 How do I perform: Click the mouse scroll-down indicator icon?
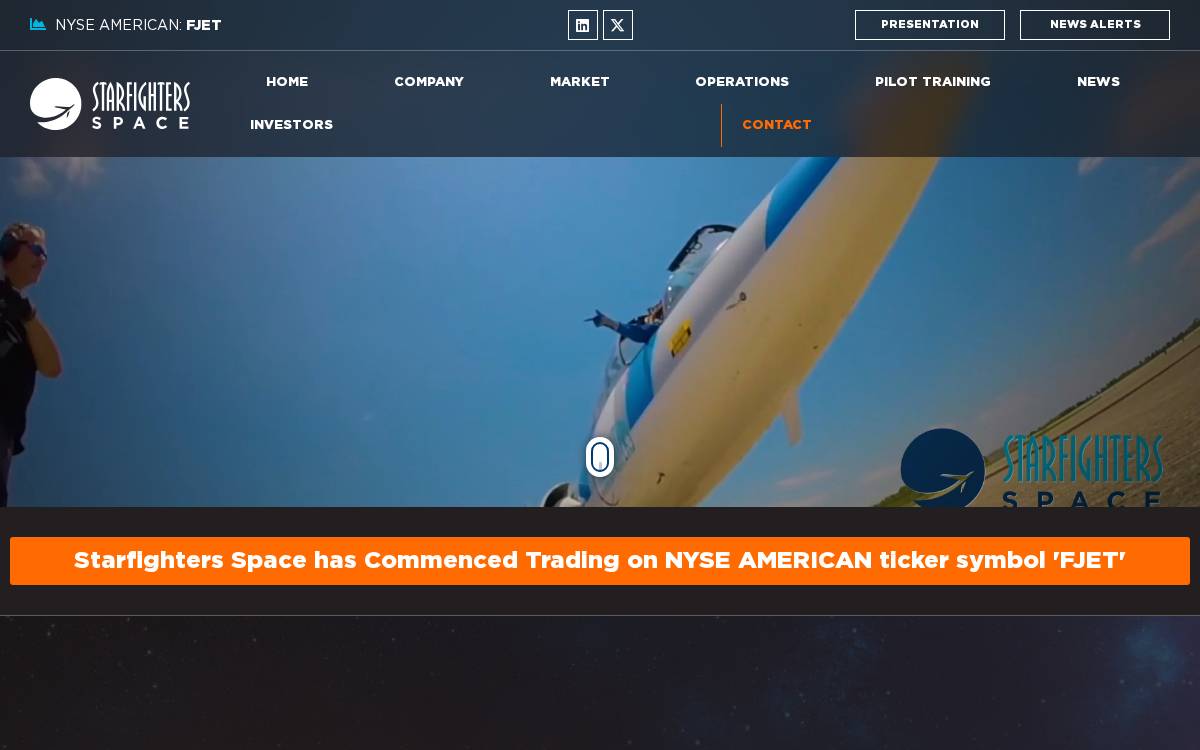(600, 457)
